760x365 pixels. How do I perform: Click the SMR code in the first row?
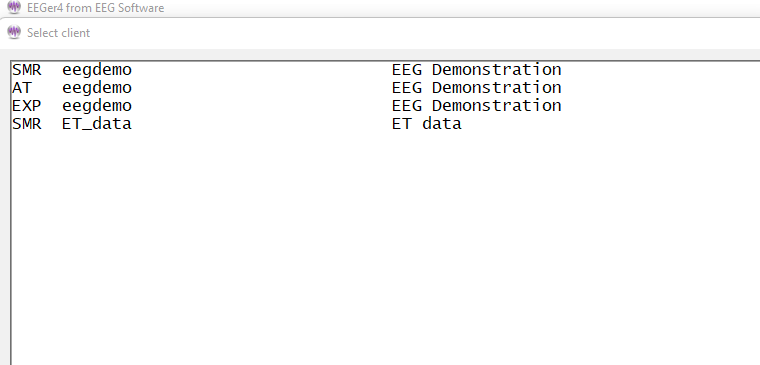coord(27,70)
